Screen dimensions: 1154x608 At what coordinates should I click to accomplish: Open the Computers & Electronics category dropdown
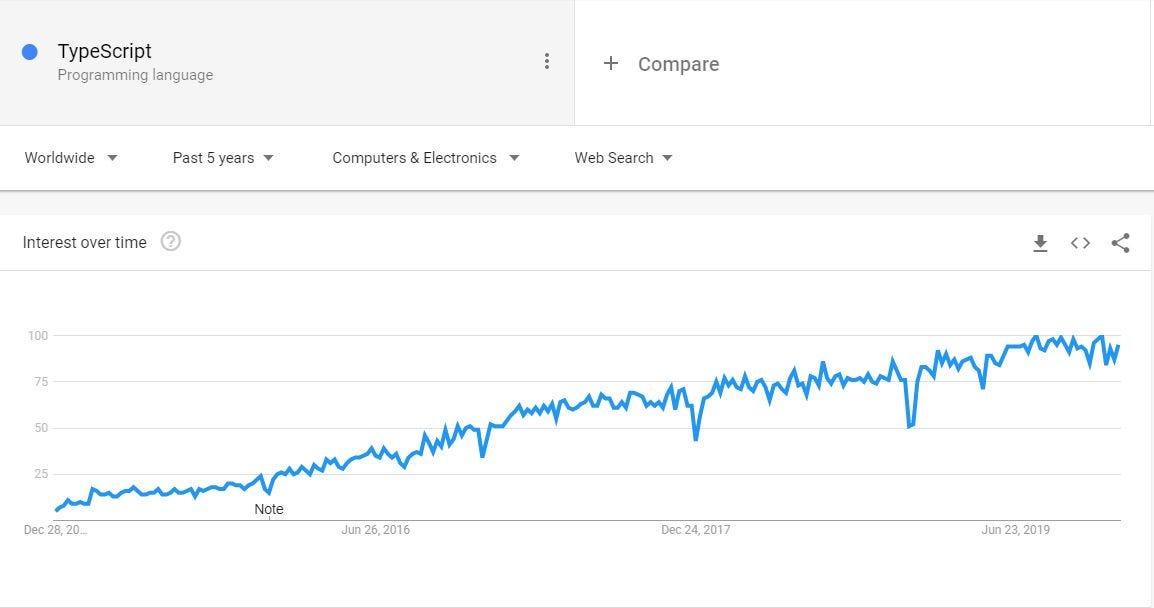click(425, 158)
